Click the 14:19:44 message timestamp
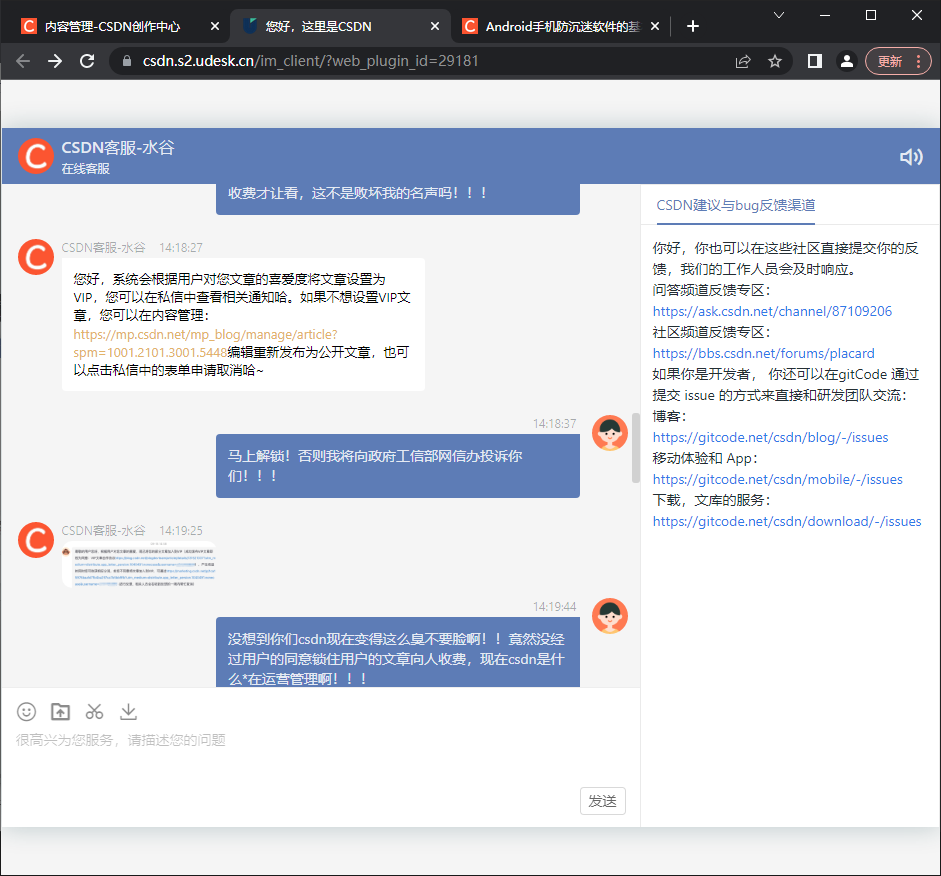941x876 pixels. tap(555, 607)
